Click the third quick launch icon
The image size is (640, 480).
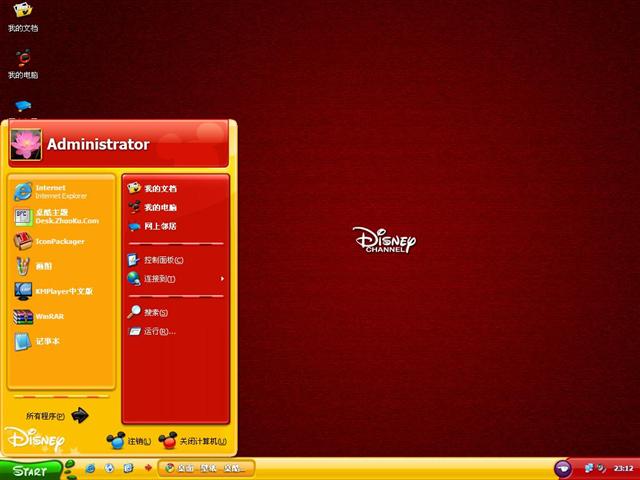pos(128,468)
